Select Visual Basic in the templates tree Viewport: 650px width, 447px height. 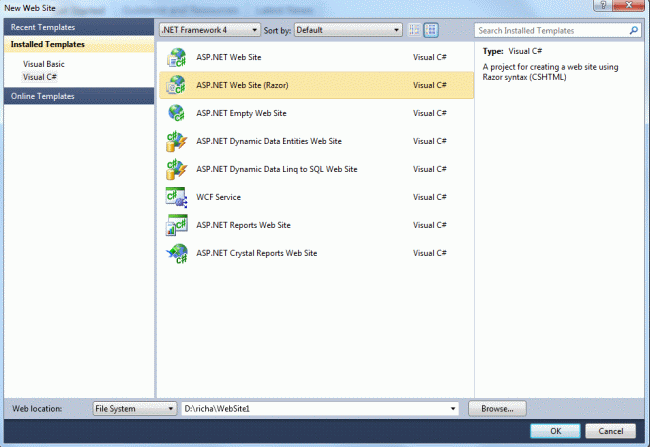44,64
